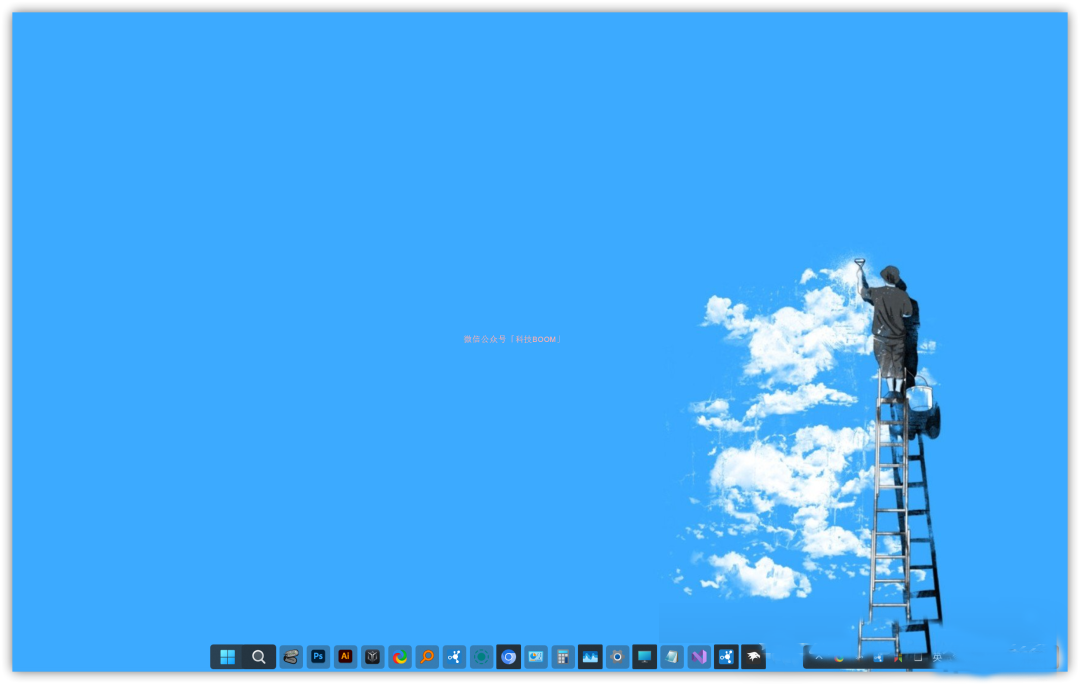Open the gear Settings taskbar icon
The height and width of the screenshot is (684, 1080).
point(617,657)
